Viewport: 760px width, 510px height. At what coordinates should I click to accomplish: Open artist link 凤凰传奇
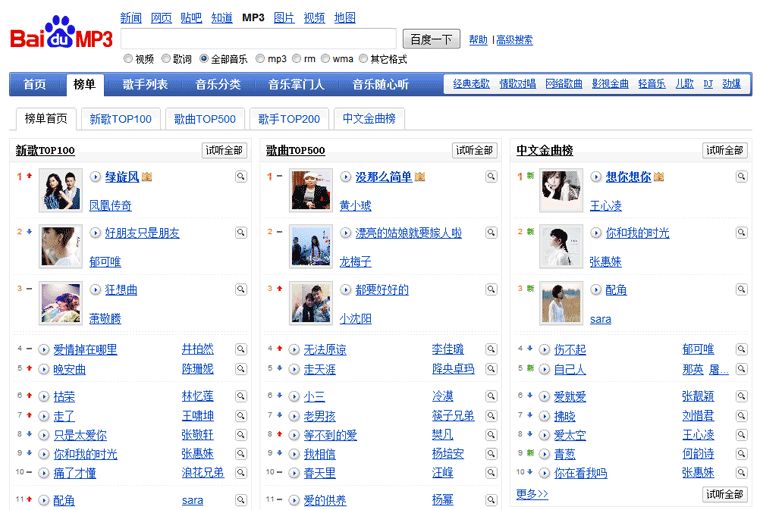(111, 206)
